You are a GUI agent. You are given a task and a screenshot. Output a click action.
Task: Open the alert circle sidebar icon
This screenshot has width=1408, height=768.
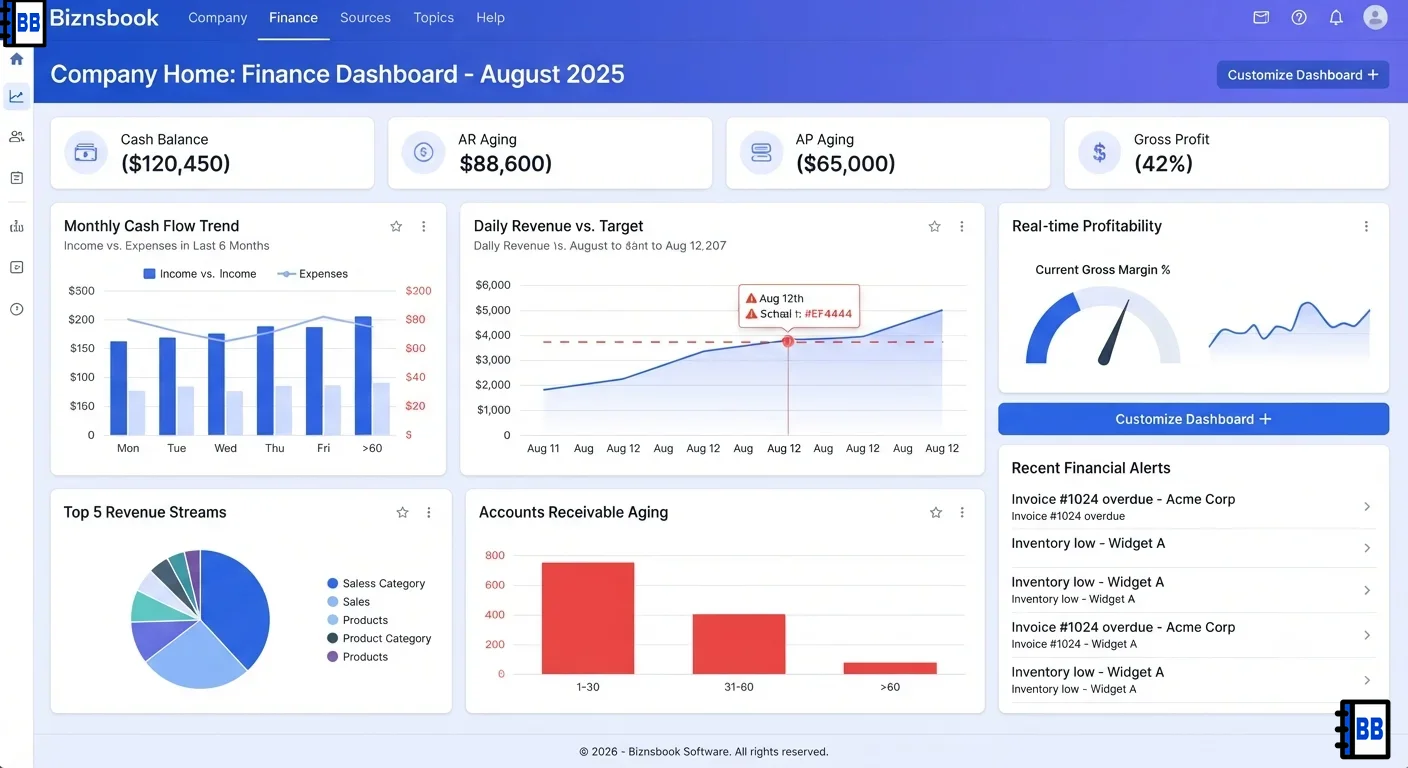click(x=16, y=309)
